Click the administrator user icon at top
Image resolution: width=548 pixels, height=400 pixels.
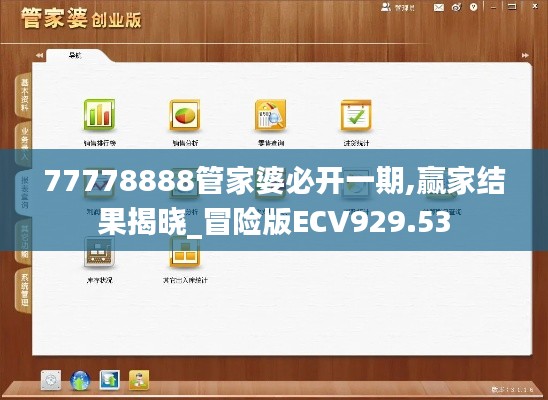385,7
